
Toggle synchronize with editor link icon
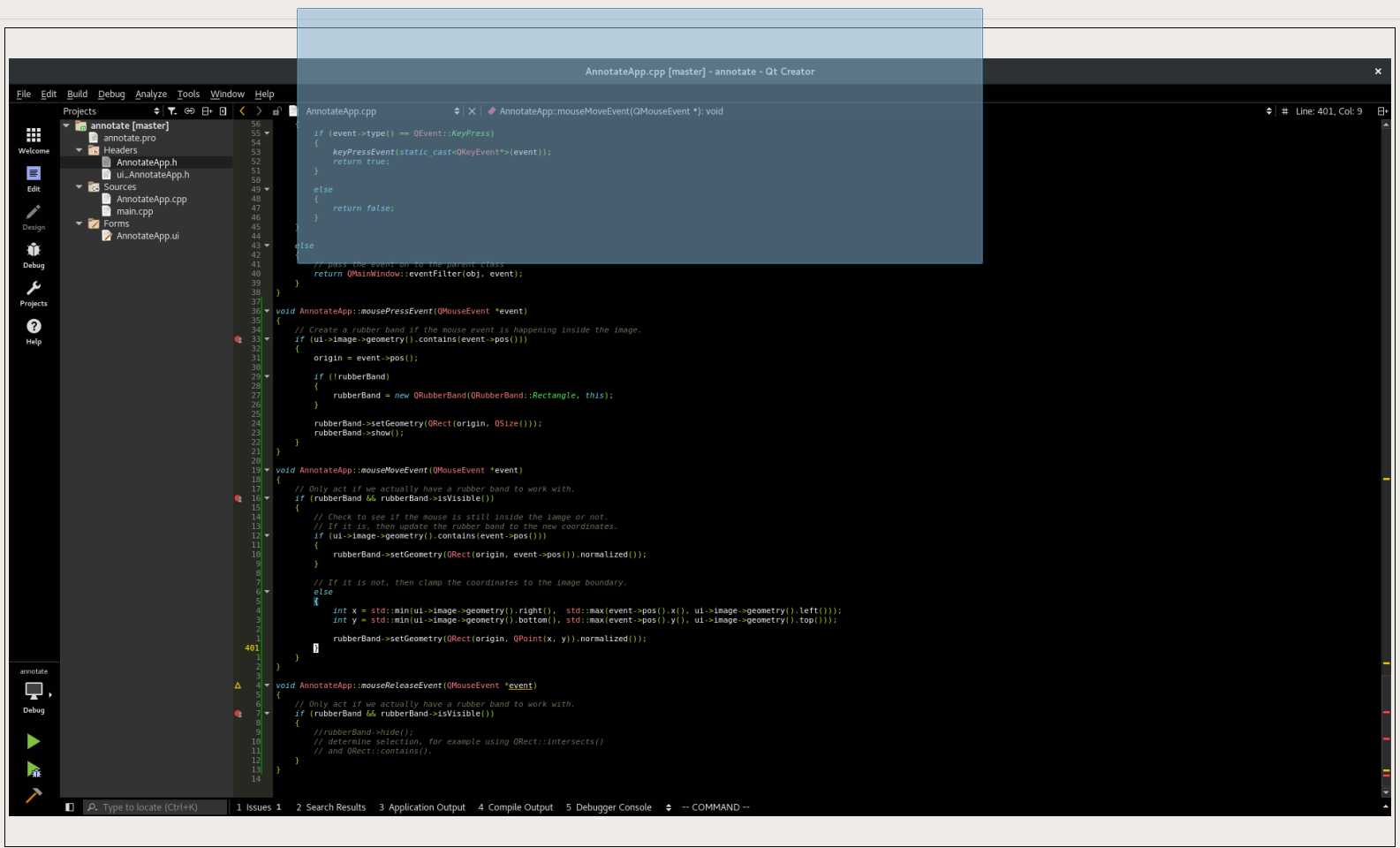tap(189, 111)
